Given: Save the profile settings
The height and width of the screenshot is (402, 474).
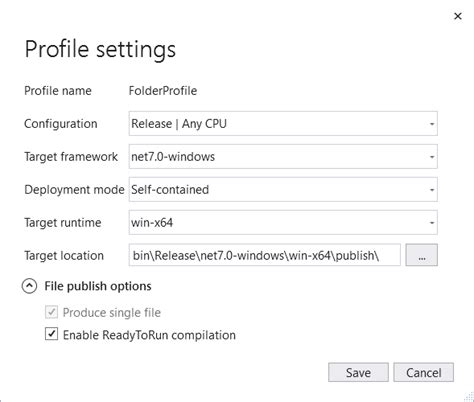Looking at the screenshot, I should [358, 372].
